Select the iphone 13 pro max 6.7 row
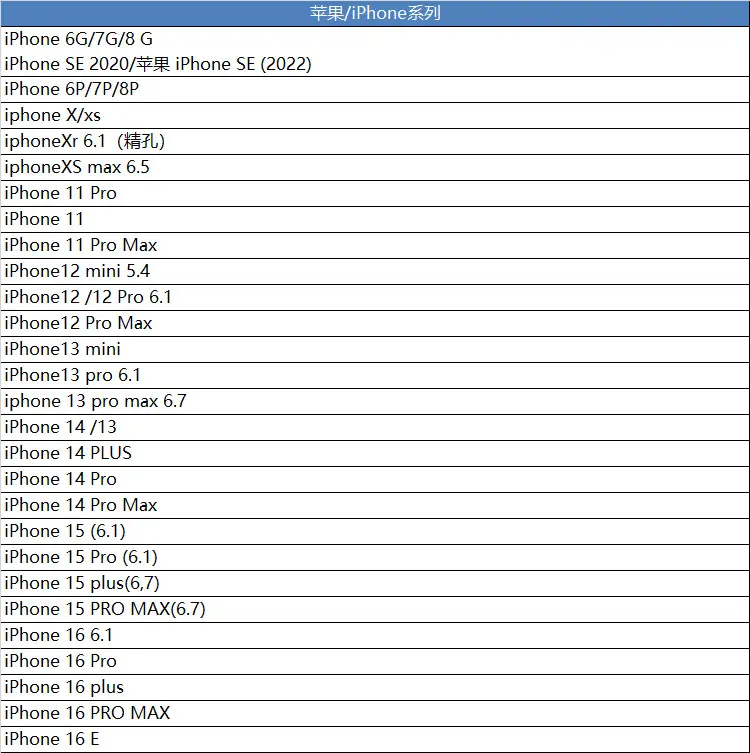This screenshot has width=750, height=753. pyautogui.click(x=375, y=401)
